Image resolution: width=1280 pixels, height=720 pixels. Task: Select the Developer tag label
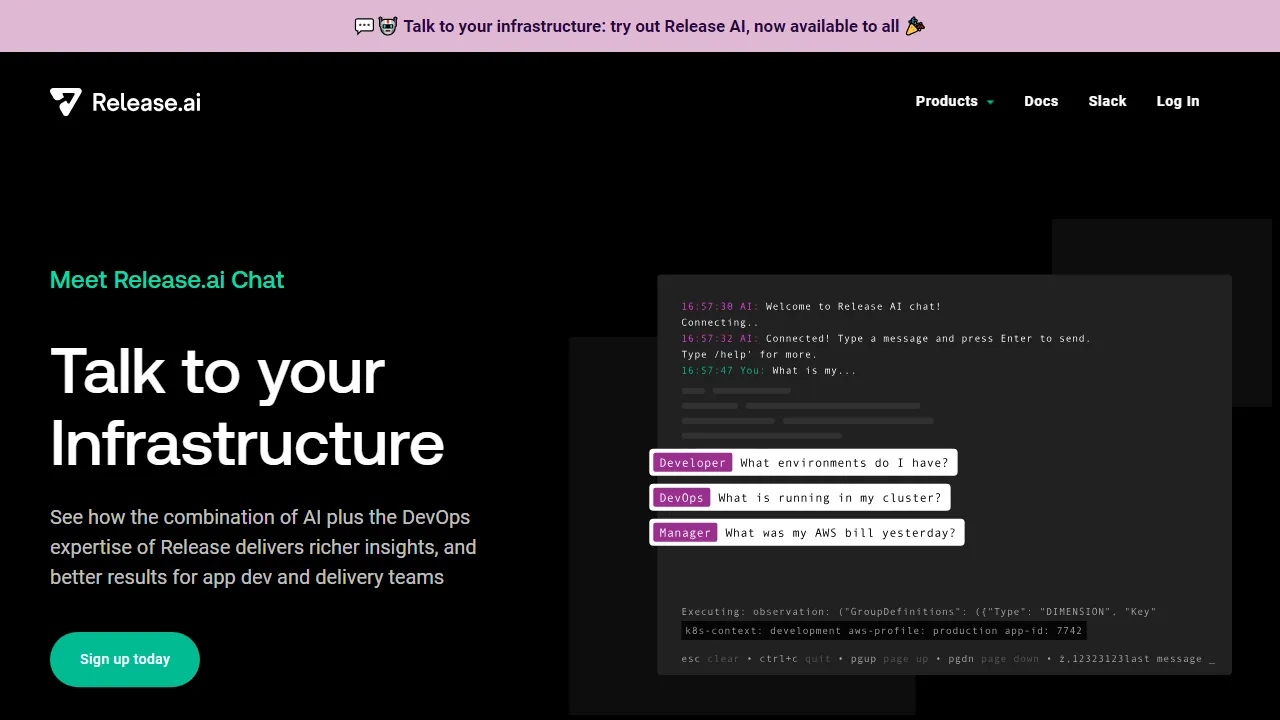pyautogui.click(x=692, y=462)
